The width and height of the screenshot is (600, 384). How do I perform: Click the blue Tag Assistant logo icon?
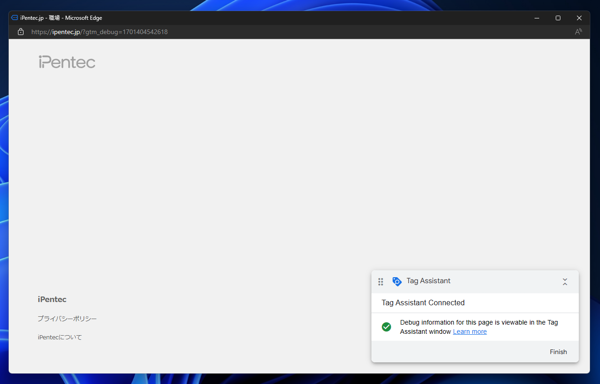point(397,281)
